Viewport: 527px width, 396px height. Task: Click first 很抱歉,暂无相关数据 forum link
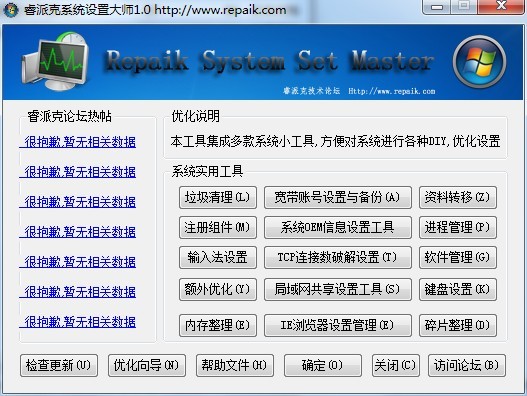(x=78, y=142)
